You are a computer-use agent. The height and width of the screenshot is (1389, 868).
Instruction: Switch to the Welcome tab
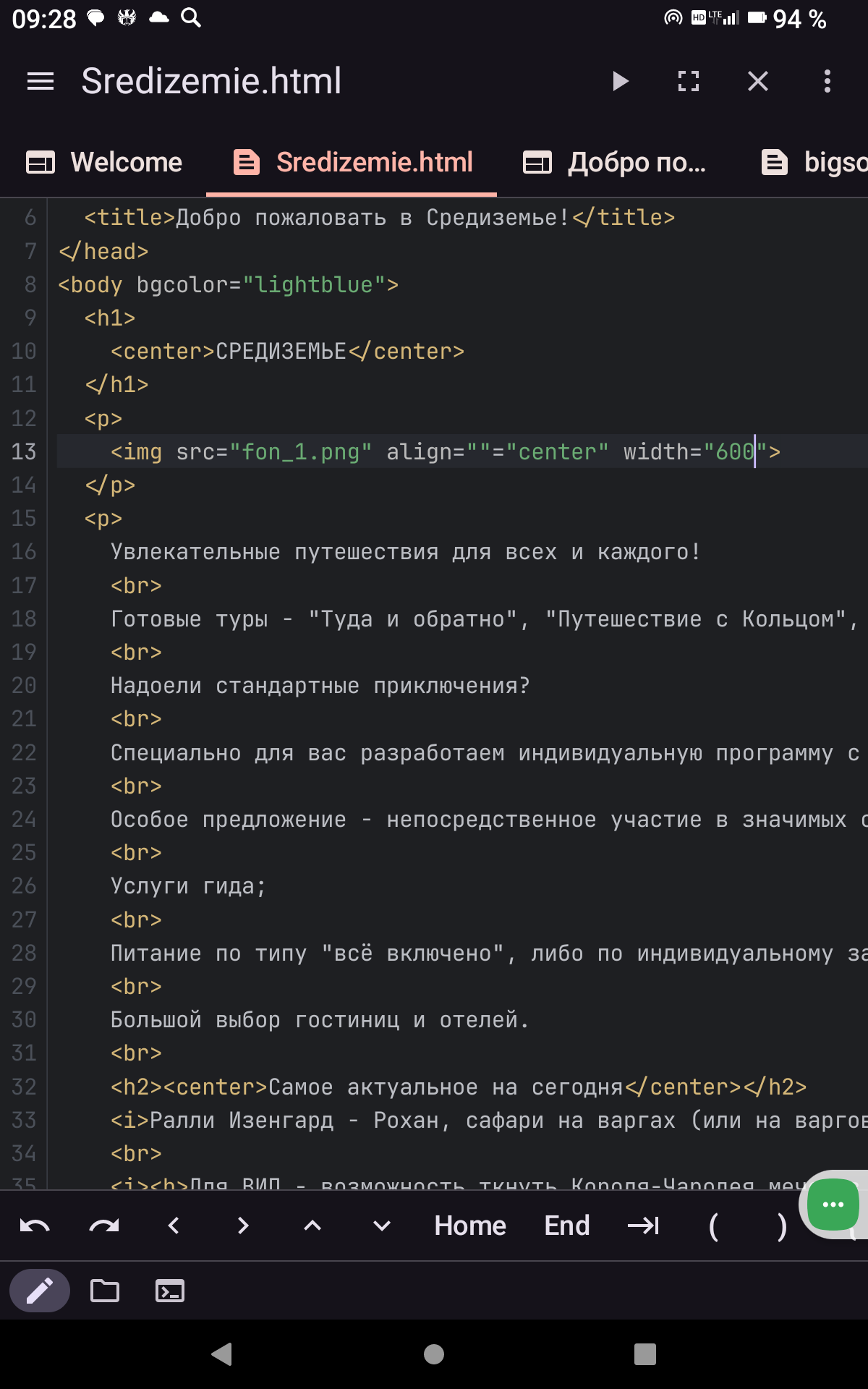[104, 162]
